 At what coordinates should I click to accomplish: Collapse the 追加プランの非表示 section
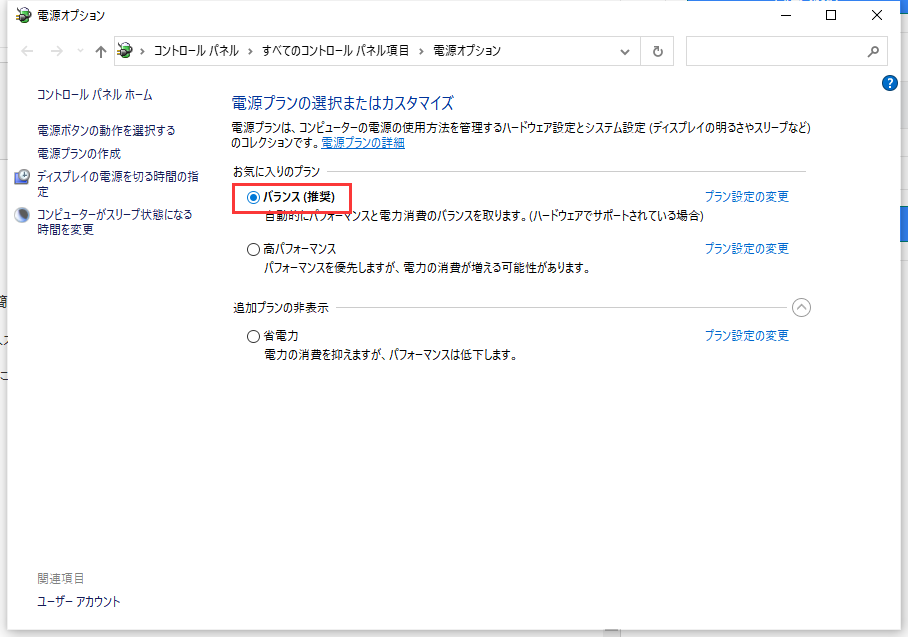(x=800, y=308)
